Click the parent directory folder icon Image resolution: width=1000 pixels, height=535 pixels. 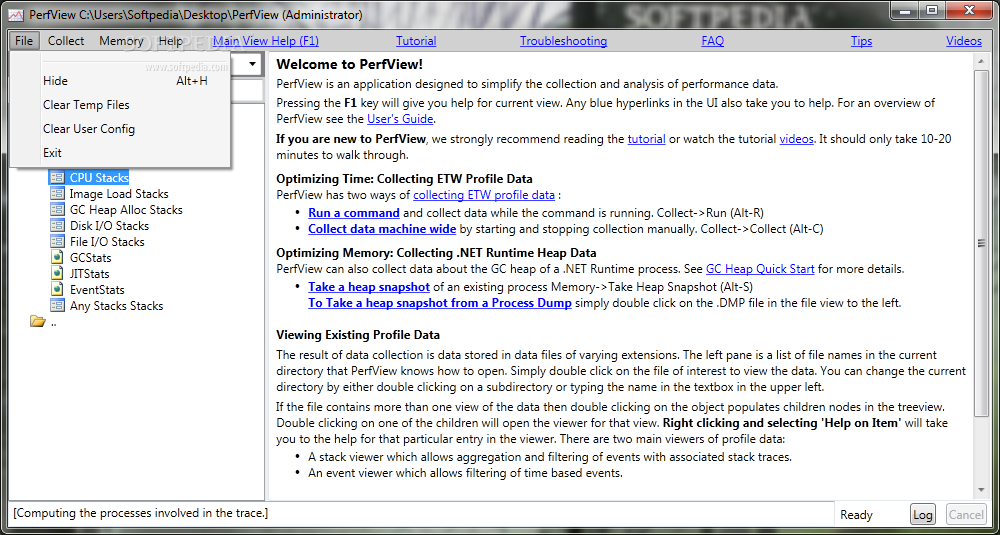click(38, 322)
